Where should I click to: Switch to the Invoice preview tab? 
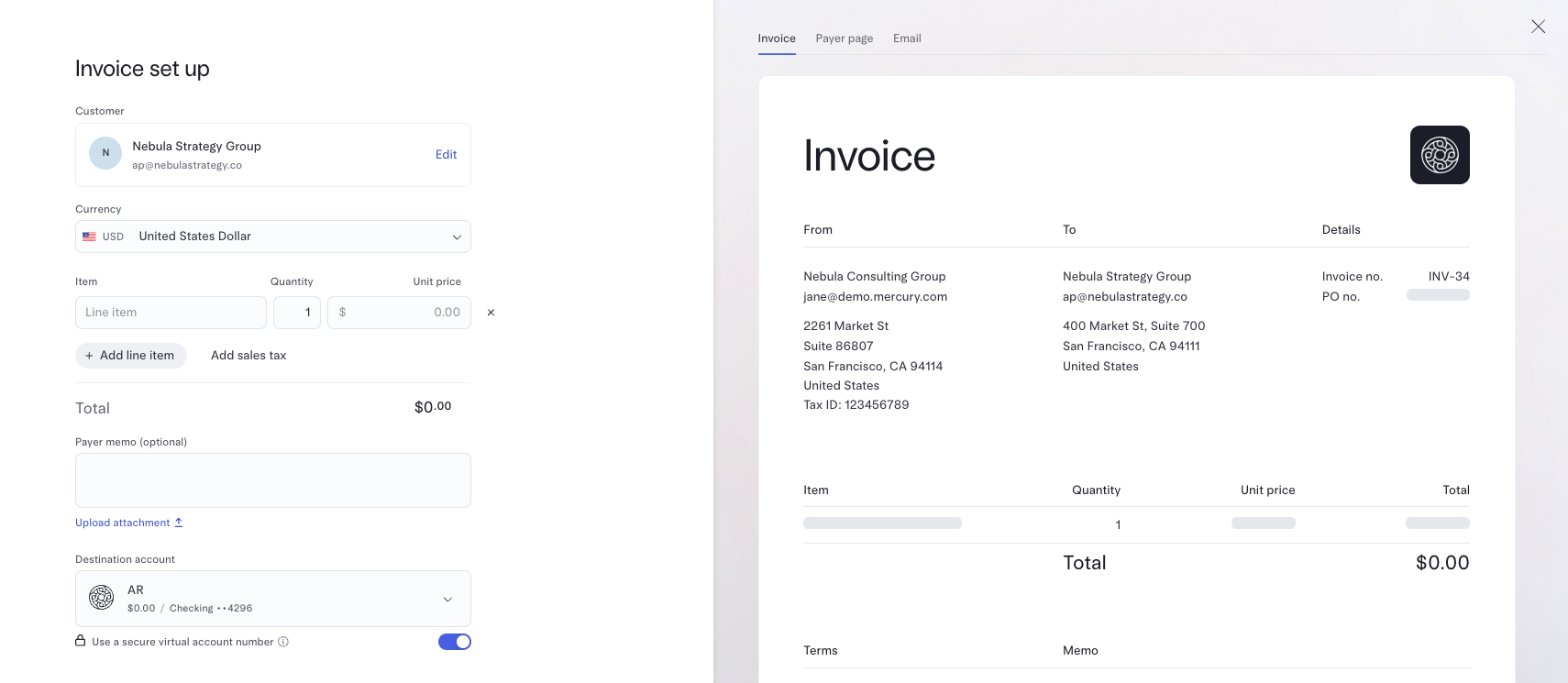(777, 39)
